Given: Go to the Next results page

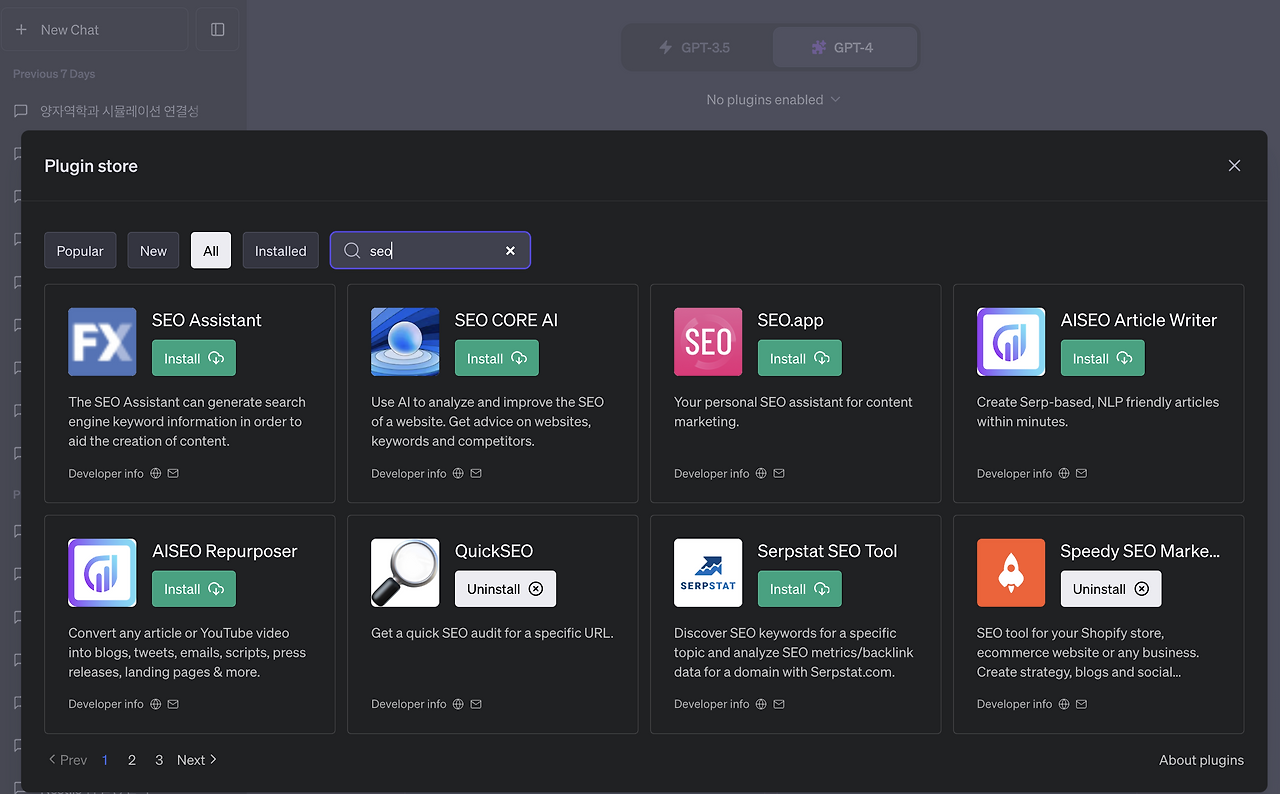Looking at the screenshot, I should click(197, 760).
